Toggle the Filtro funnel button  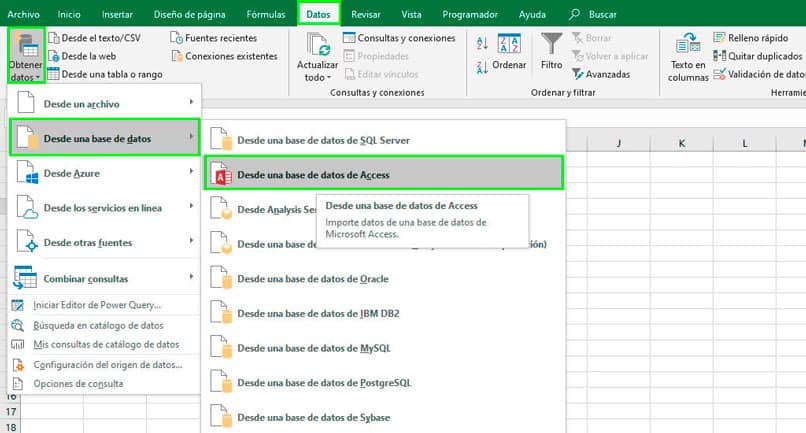point(552,51)
